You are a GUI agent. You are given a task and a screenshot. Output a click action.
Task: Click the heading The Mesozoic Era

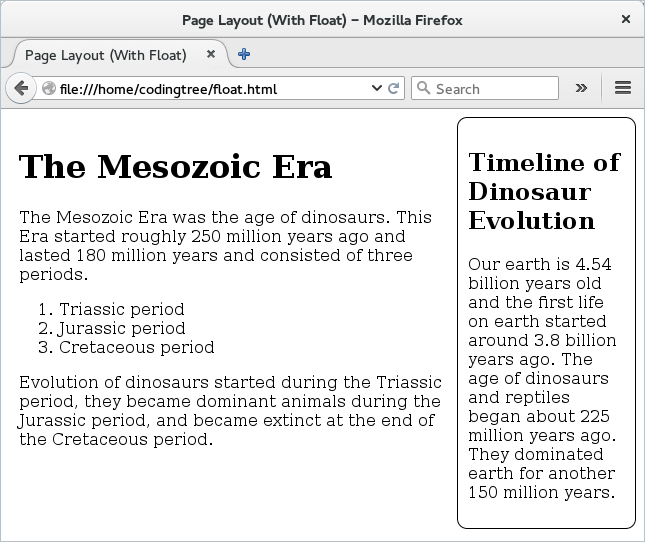click(x=175, y=166)
